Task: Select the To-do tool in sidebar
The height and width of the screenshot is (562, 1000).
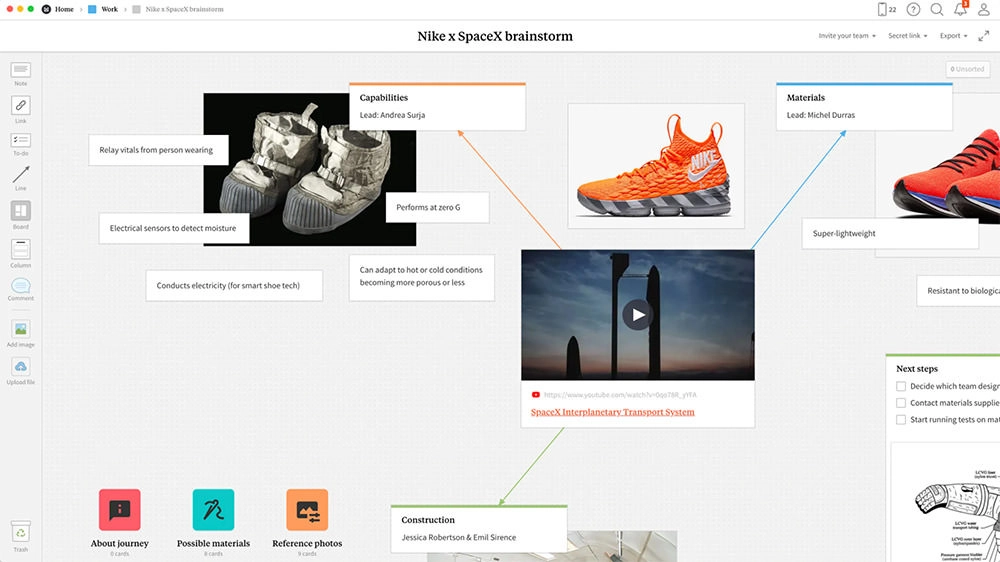Action: tap(20, 141)
